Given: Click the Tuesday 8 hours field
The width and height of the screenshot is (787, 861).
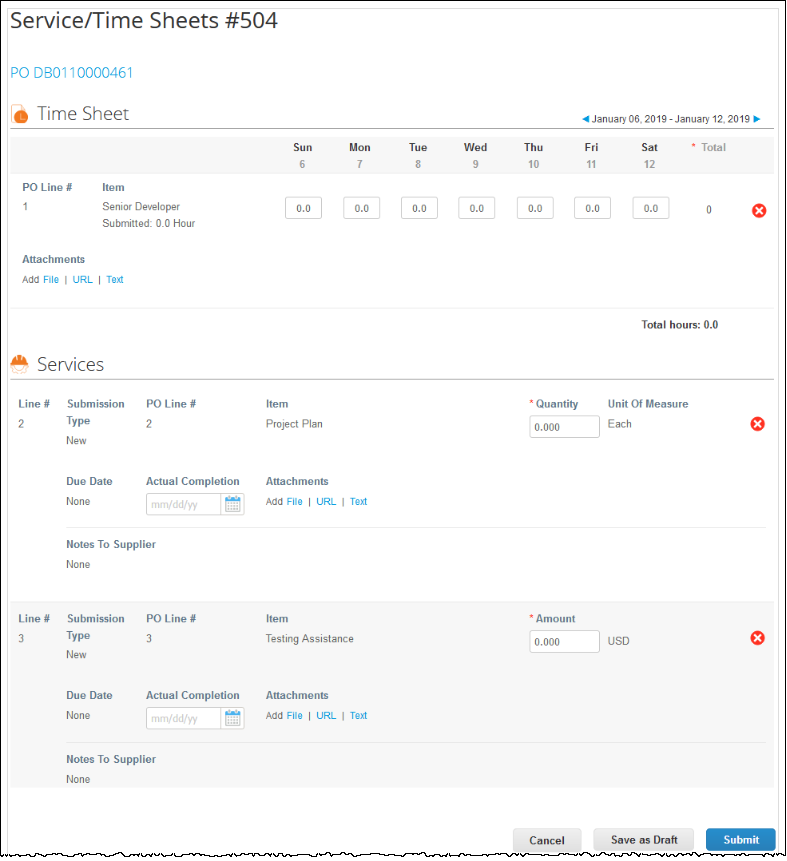Looking at the screenshot, I should point(419,208).
